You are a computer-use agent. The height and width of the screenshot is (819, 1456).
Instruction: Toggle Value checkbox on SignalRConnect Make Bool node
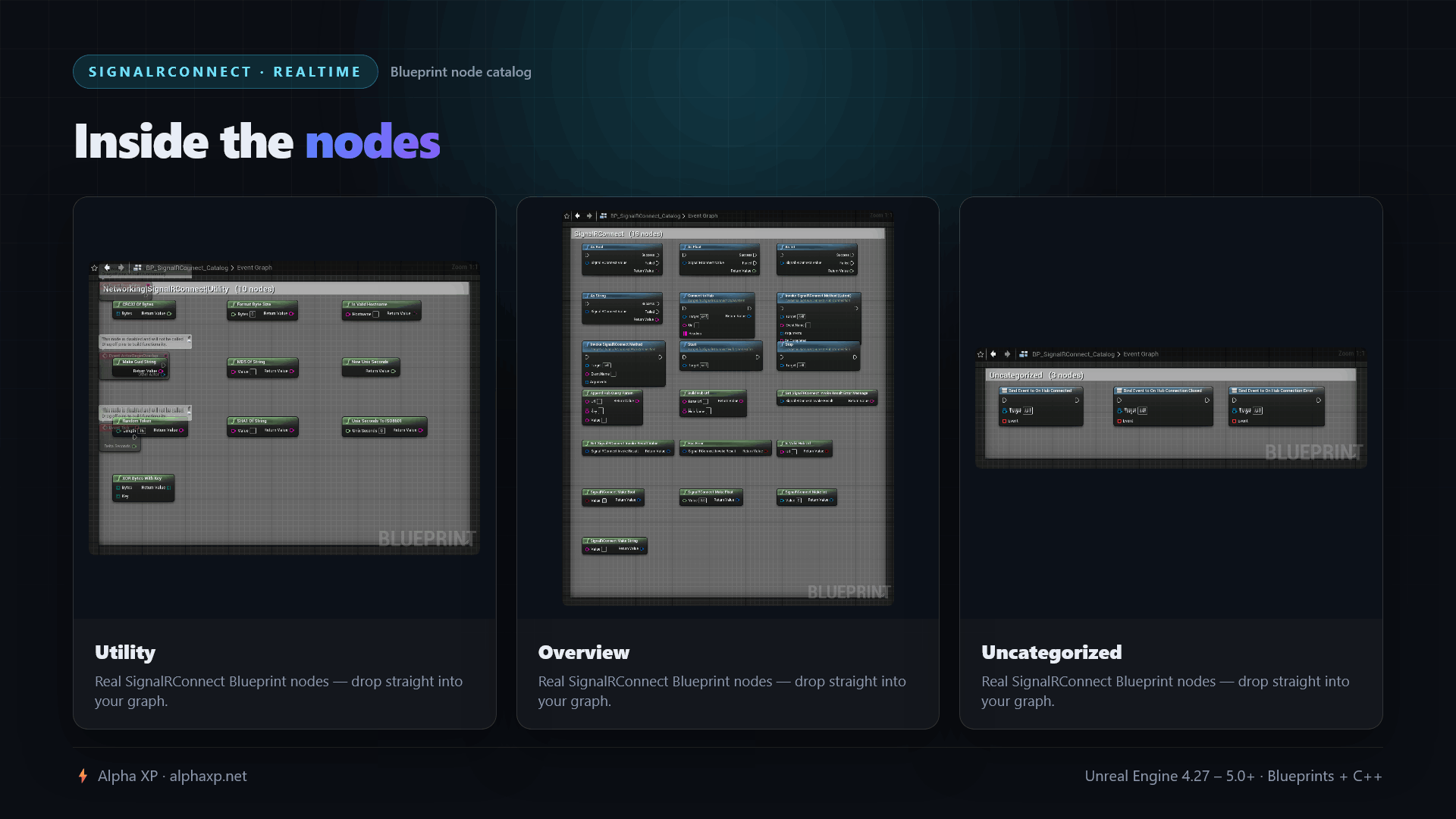point(604,500)
